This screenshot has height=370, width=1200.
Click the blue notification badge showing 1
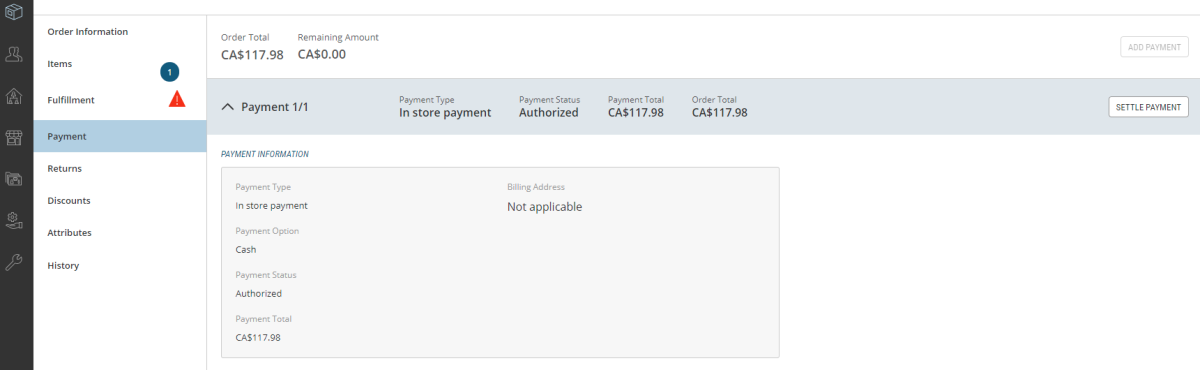pyautogui.click(x=170, y=72)
